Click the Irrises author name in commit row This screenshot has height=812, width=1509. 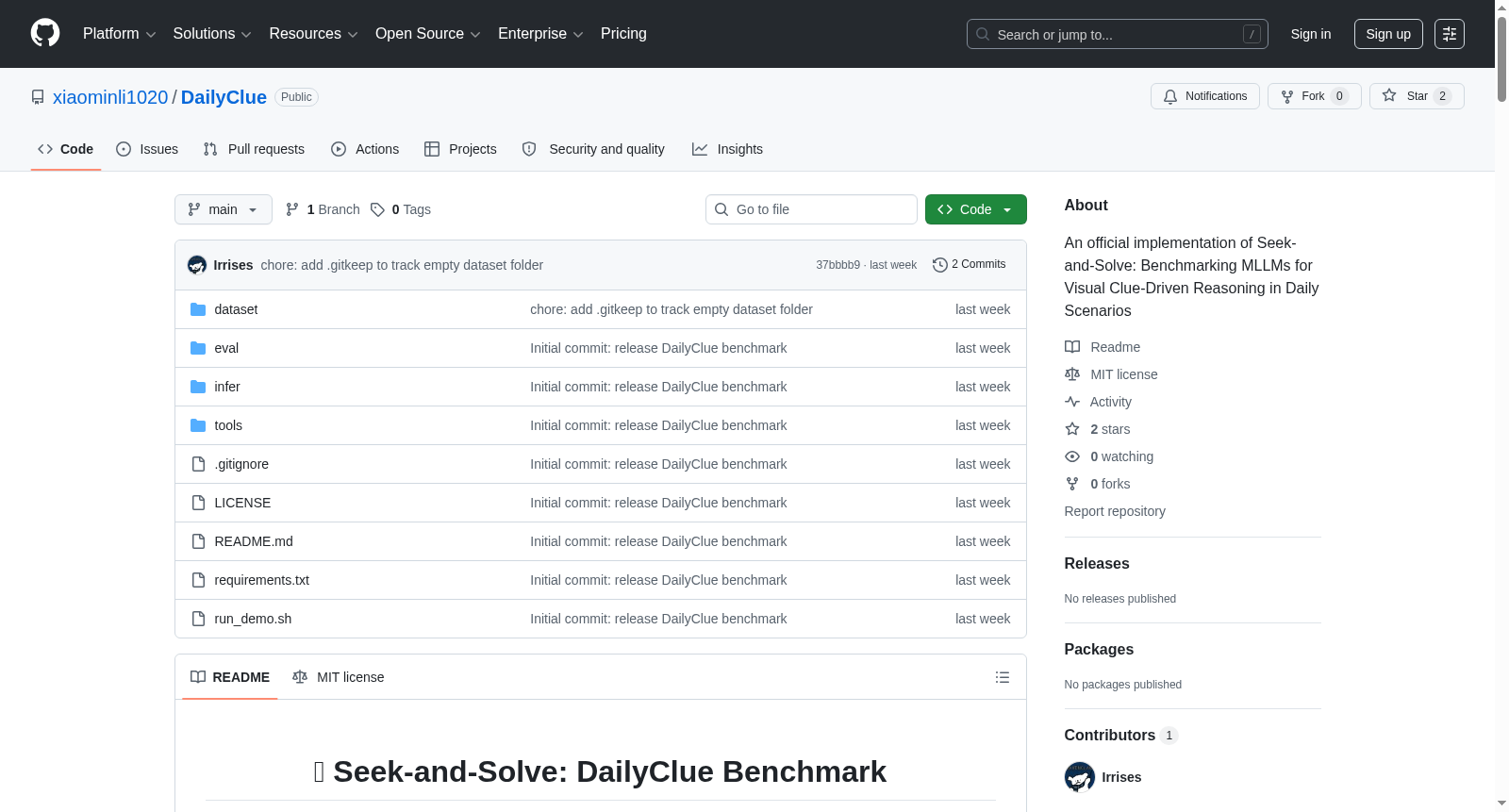(233, 265)
